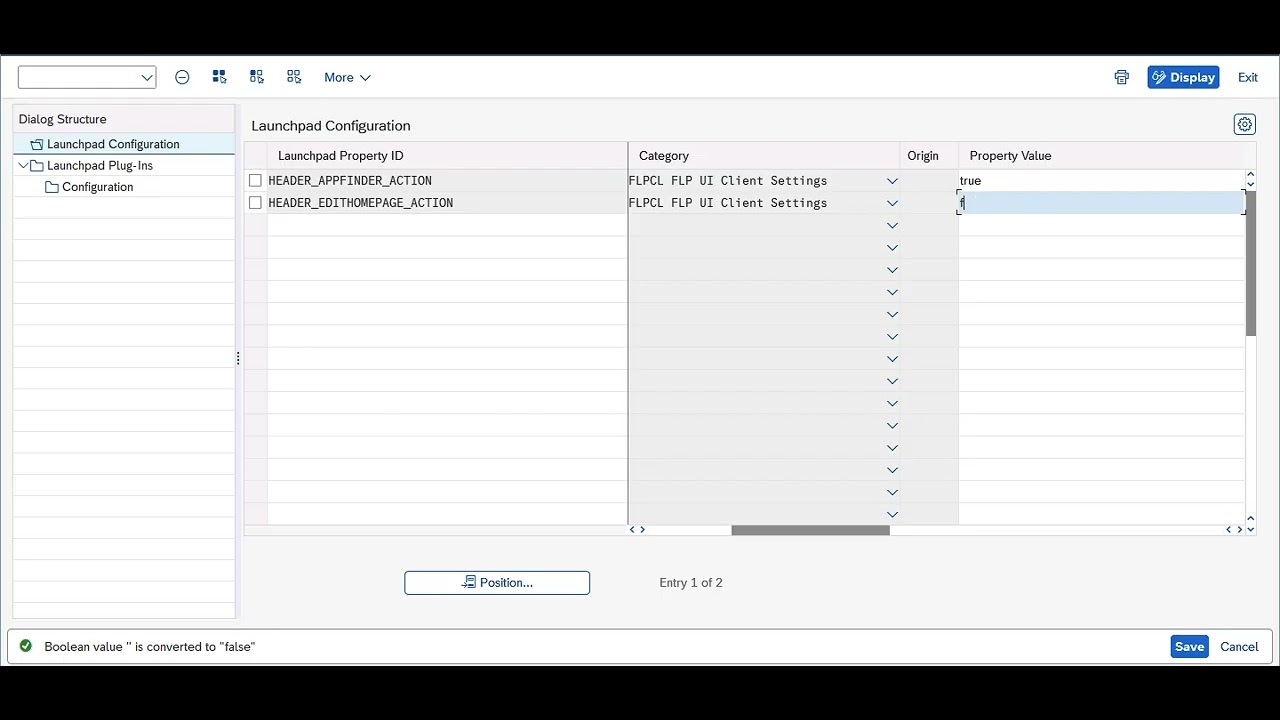
Task: Click the Print icon
Action: [1122, 77]
